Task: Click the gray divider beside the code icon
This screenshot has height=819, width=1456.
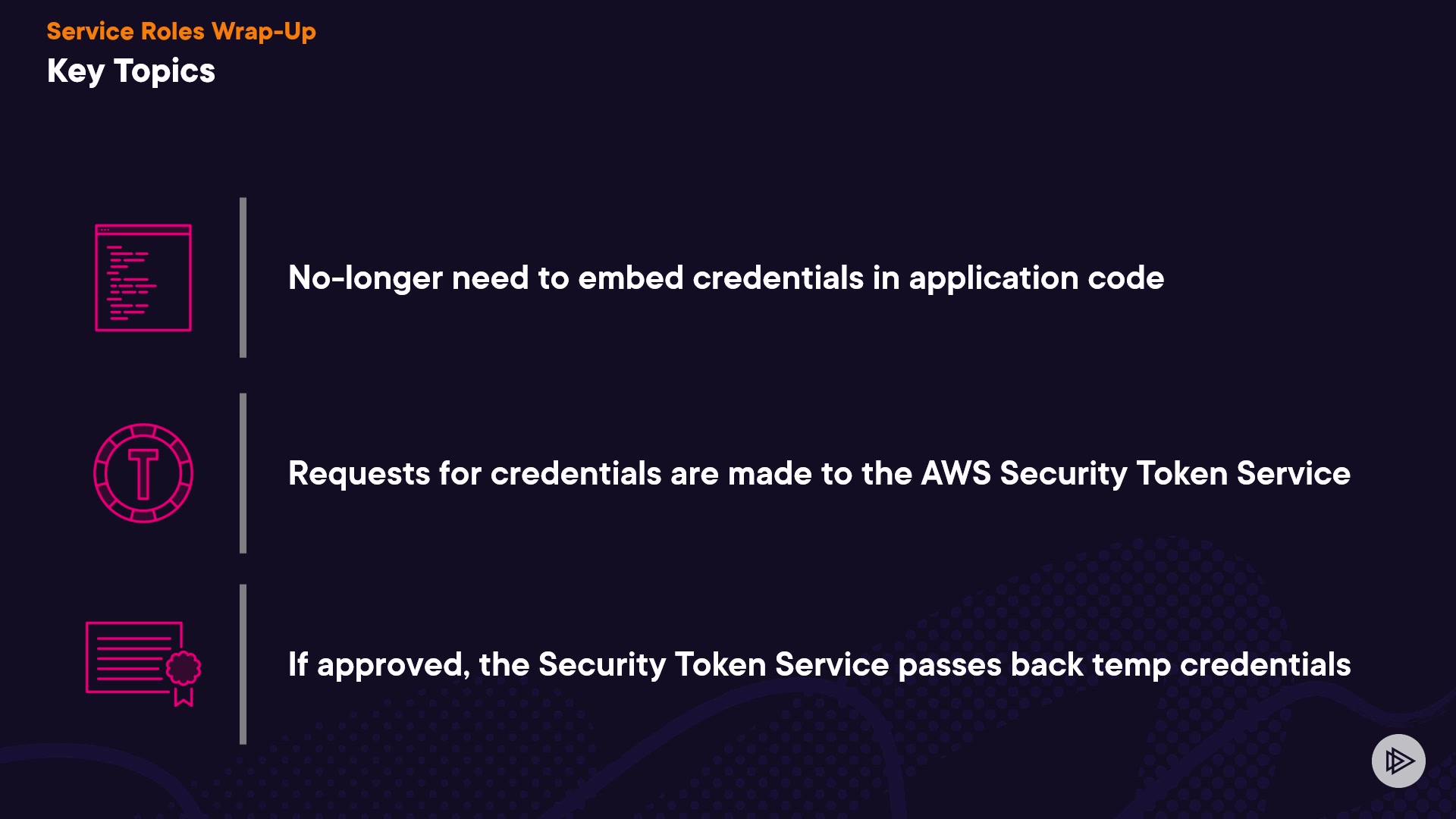Action: tap(243, 278)
